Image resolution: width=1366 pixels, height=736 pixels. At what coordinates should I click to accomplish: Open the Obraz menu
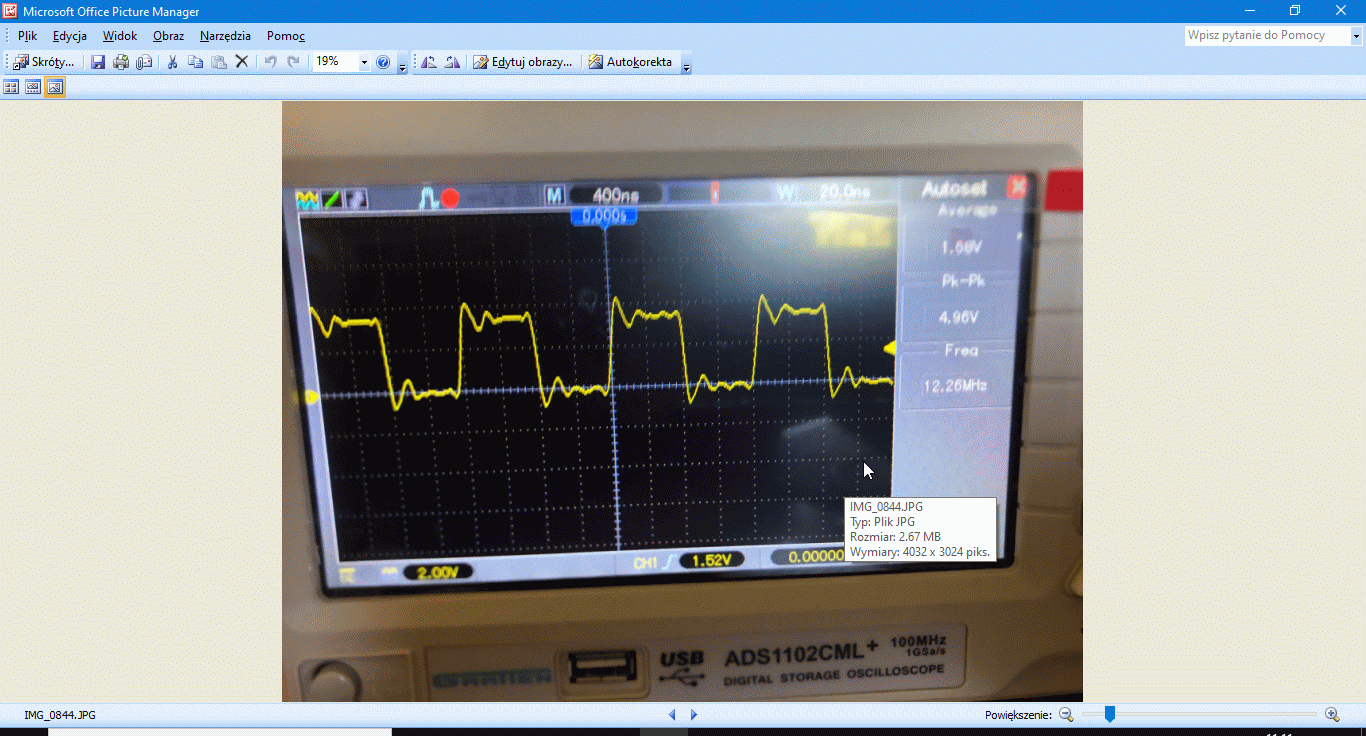coord(168,36)
